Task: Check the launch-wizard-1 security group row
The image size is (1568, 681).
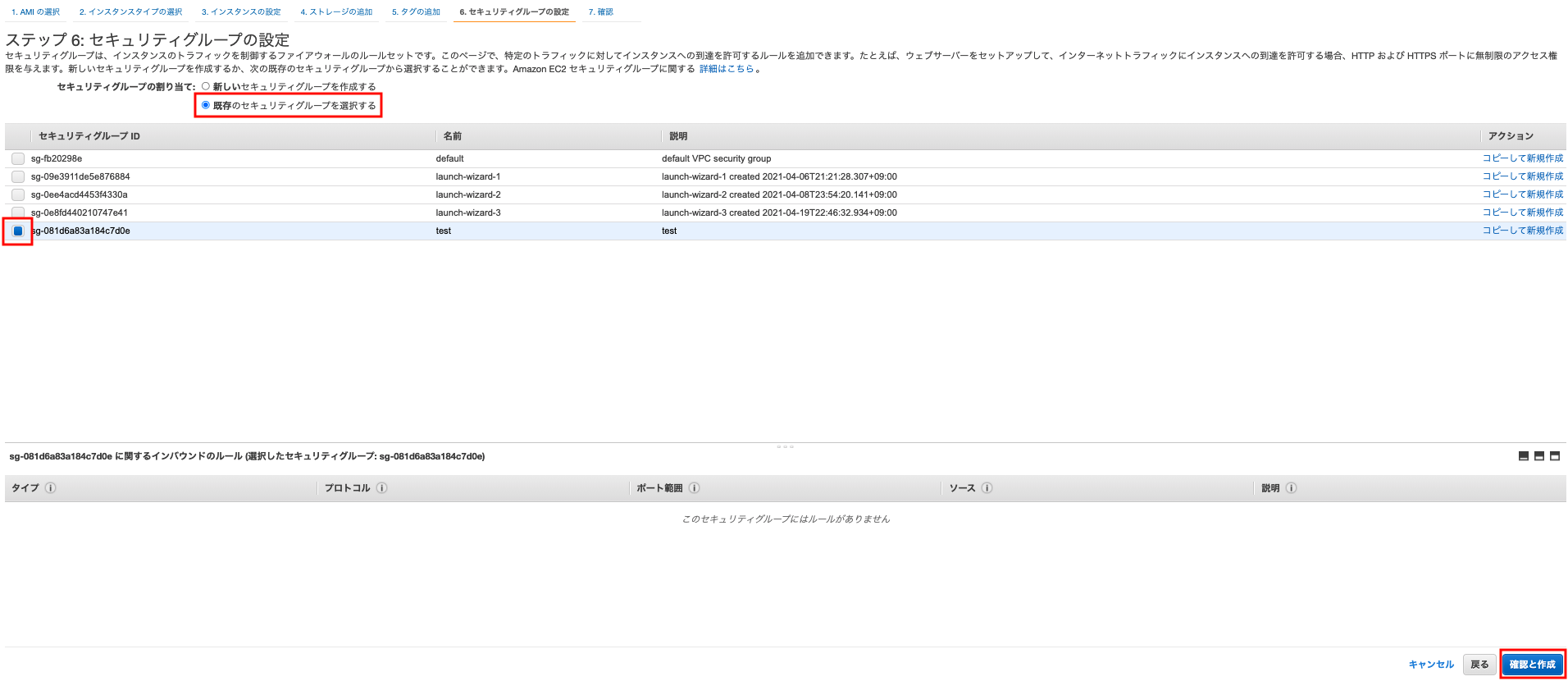Action: pos(18,176)
